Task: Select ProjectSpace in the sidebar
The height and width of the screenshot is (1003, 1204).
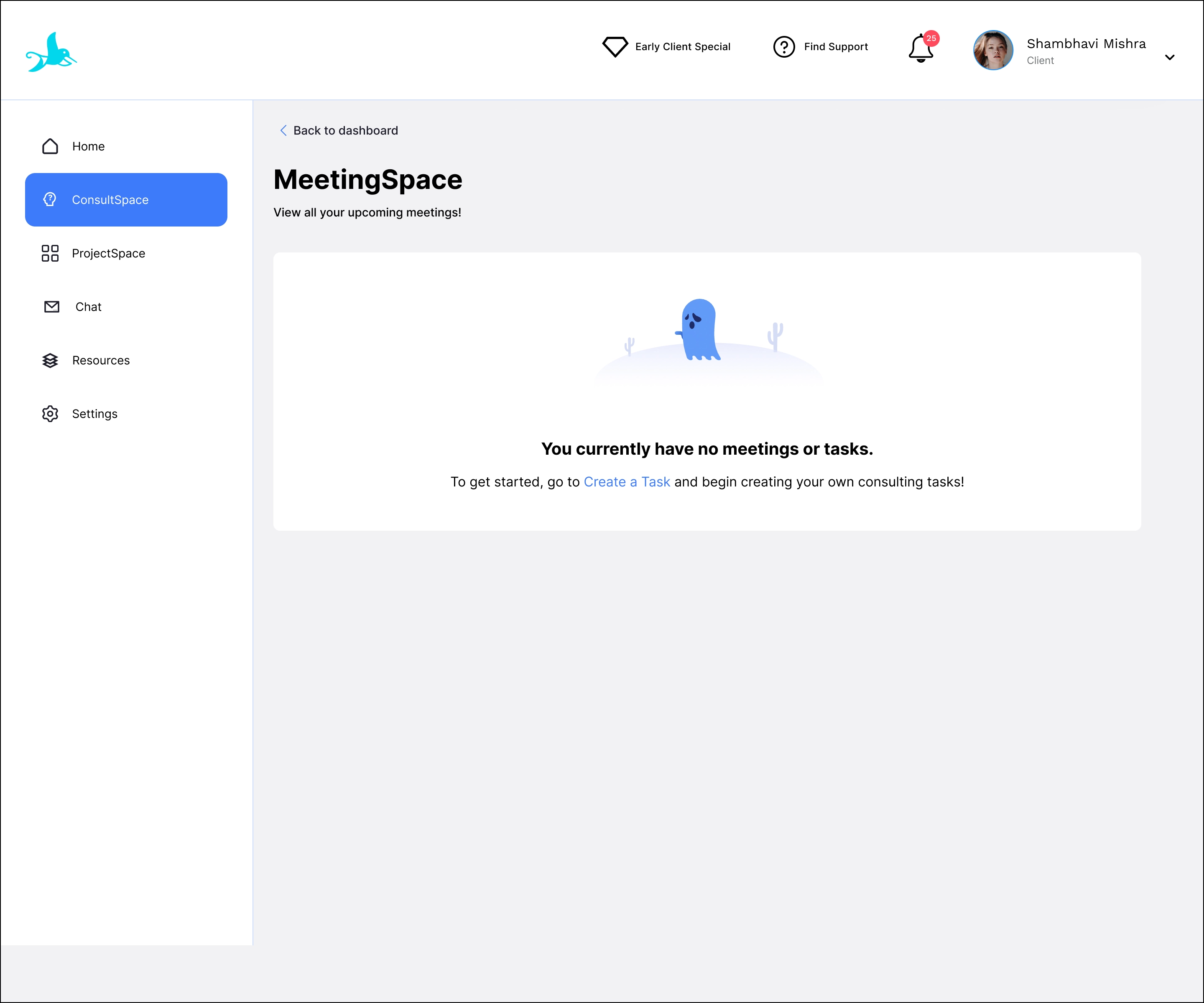Action: [x=108, y=253]
